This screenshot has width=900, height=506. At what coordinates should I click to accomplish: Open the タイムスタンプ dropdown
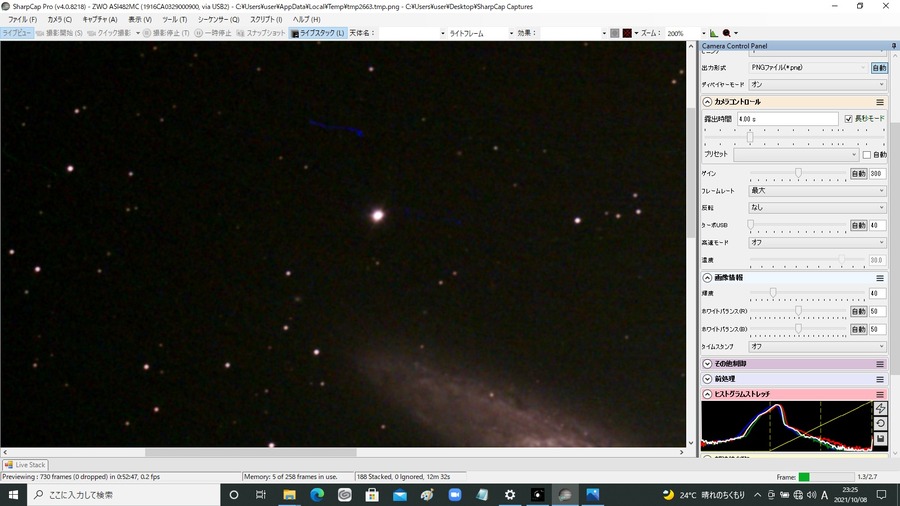pos(817,347)
